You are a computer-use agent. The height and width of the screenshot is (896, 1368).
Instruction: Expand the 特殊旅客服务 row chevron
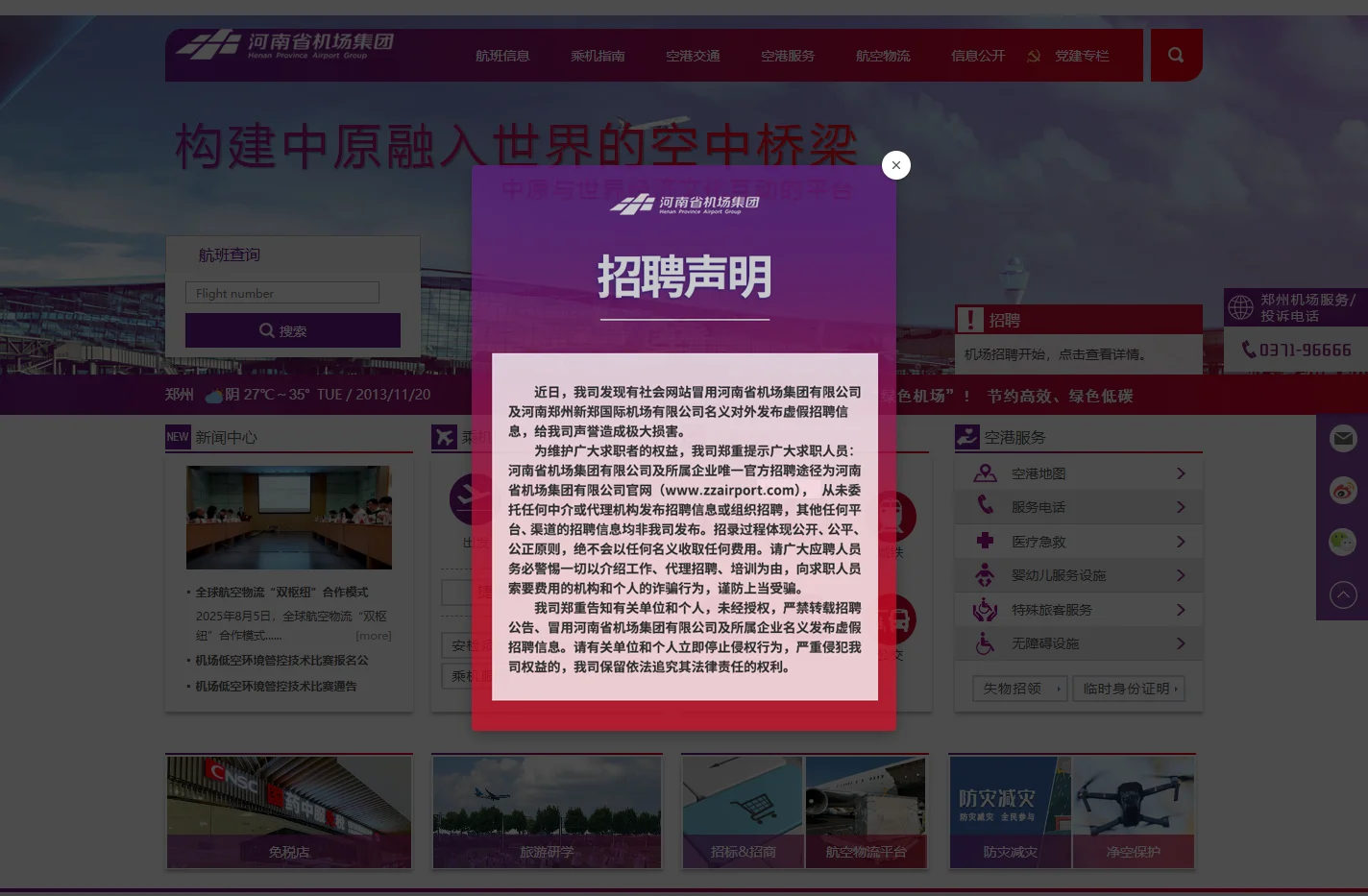coord(1181,610)
